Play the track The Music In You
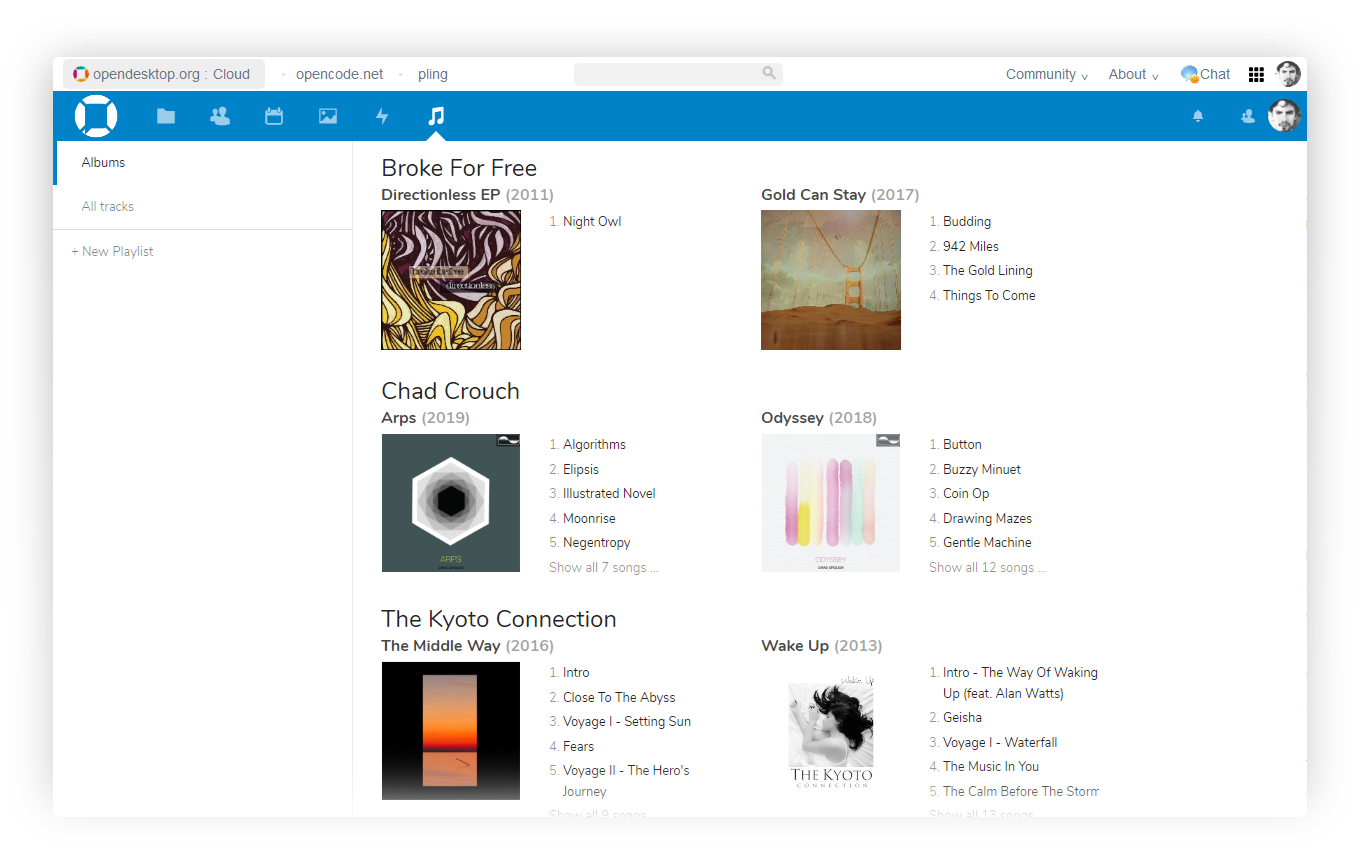The height and width of the screenshot is (860, 1360). [x=991, y=767]
